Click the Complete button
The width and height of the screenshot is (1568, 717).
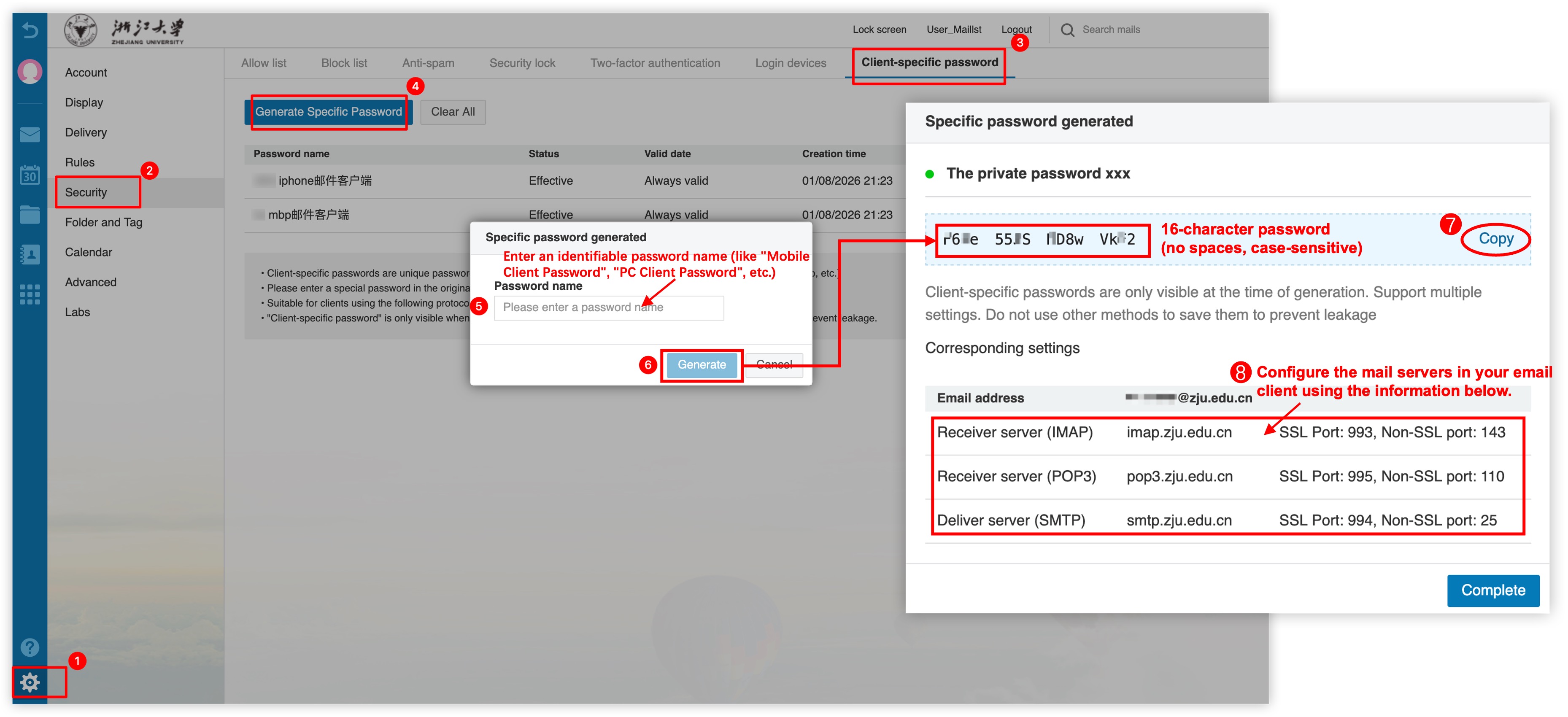[1494, 590]
